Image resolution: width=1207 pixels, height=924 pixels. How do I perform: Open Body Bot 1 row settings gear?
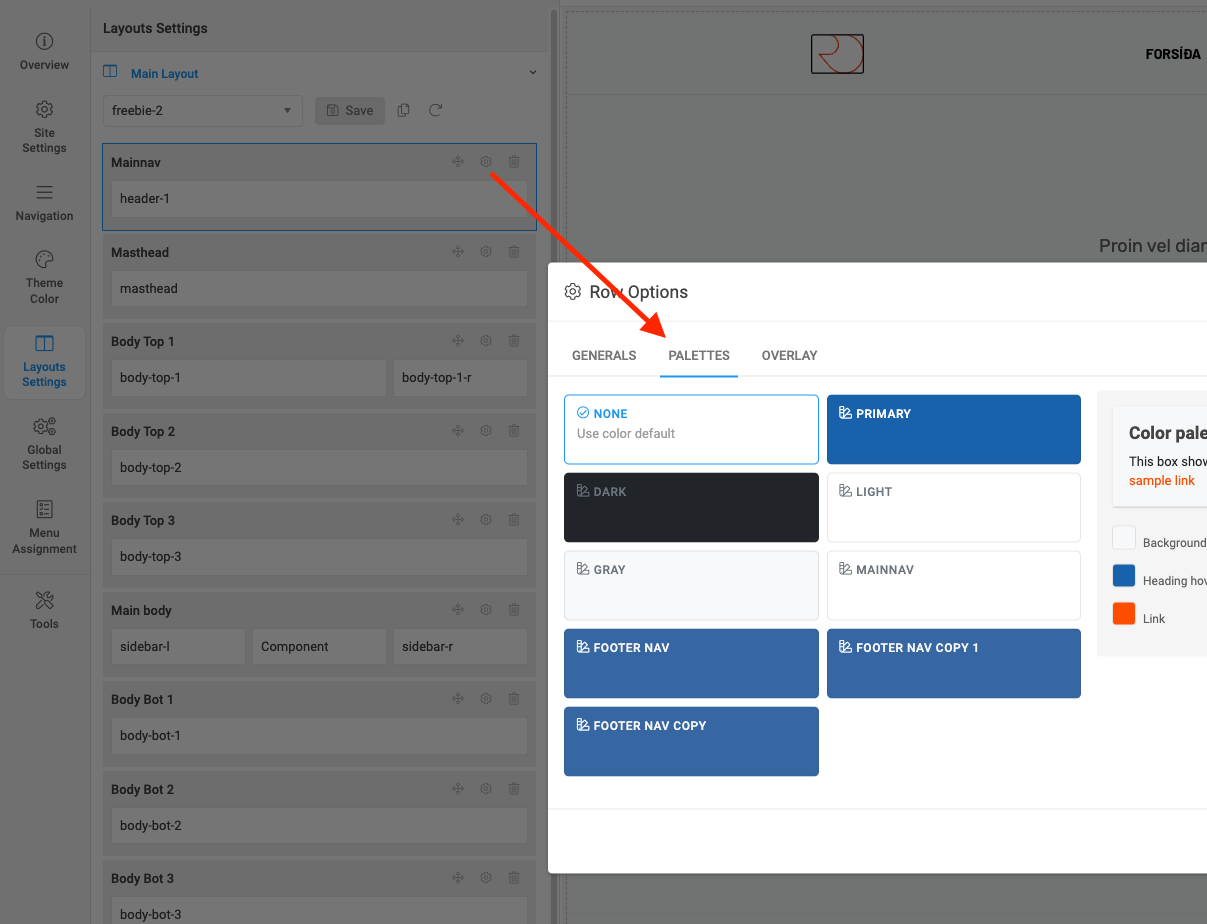click(486, 699)
